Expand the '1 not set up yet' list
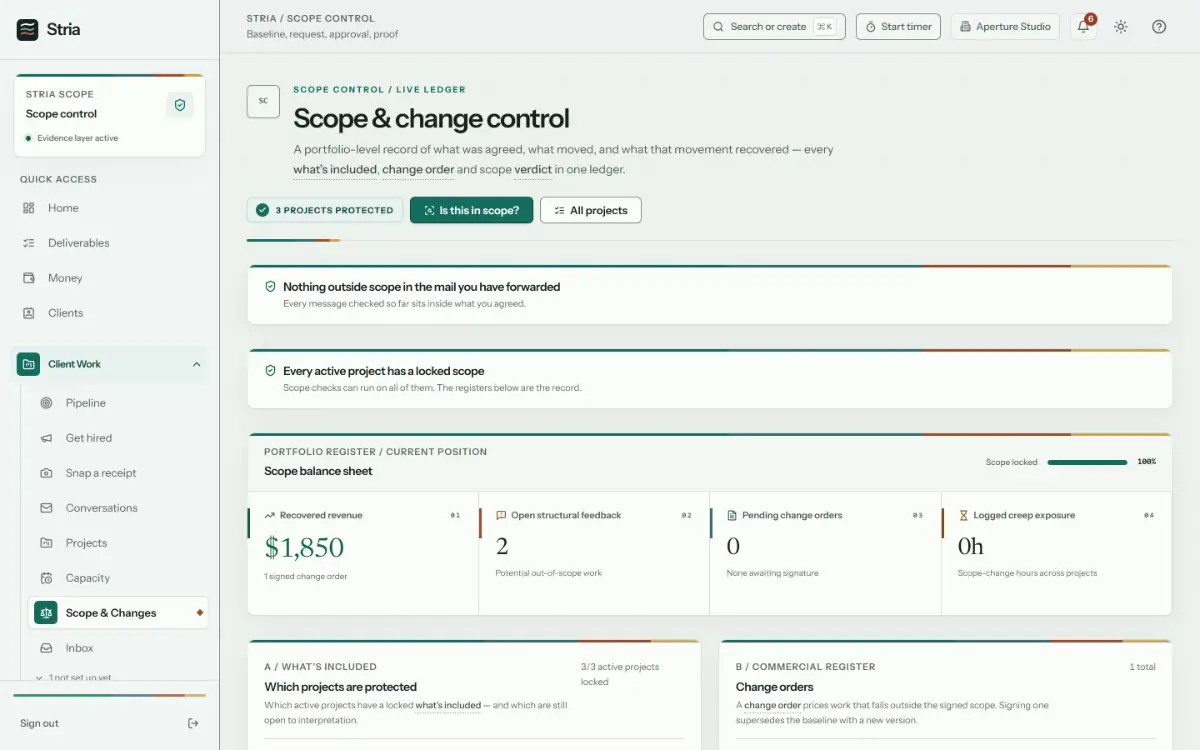The image size is (1200, 750). [x=73, y=677]
